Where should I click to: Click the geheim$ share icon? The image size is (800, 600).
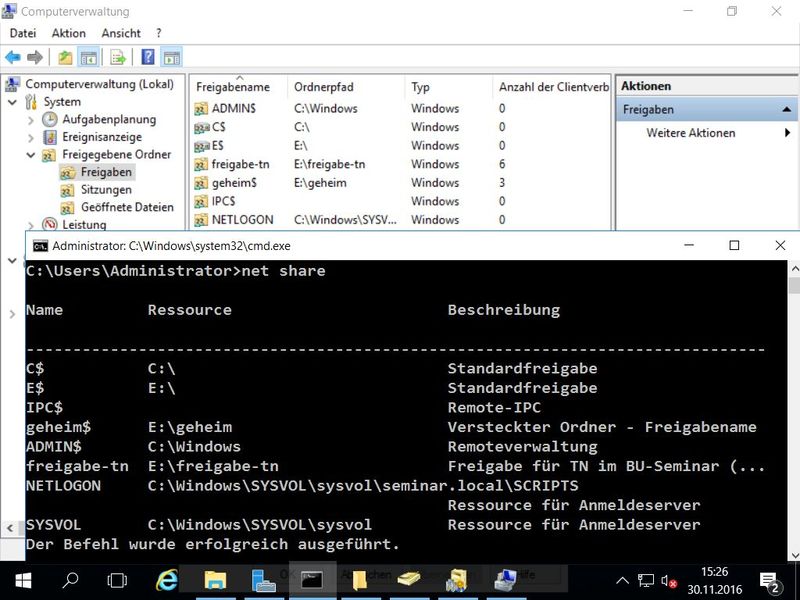pyautogui.click(x=201, y=183)
